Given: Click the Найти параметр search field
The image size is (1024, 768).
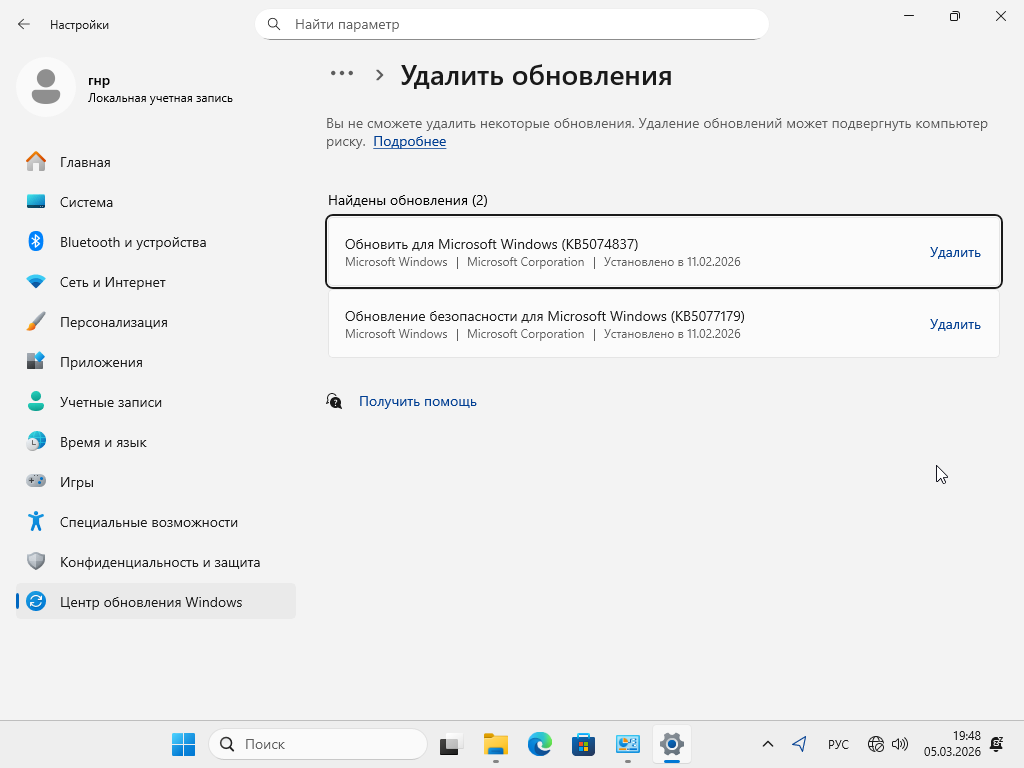Looking at the screenshot, I should coord(520,24).
